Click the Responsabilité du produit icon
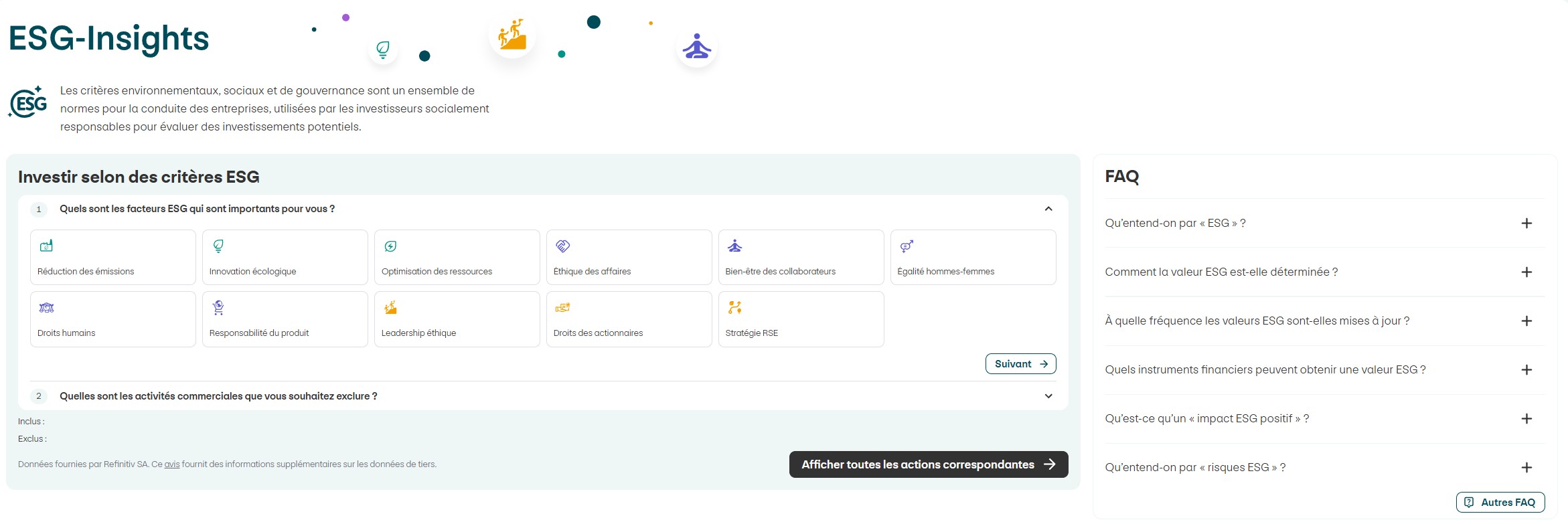Screen dimensions: 1568x524 point(218,308)
